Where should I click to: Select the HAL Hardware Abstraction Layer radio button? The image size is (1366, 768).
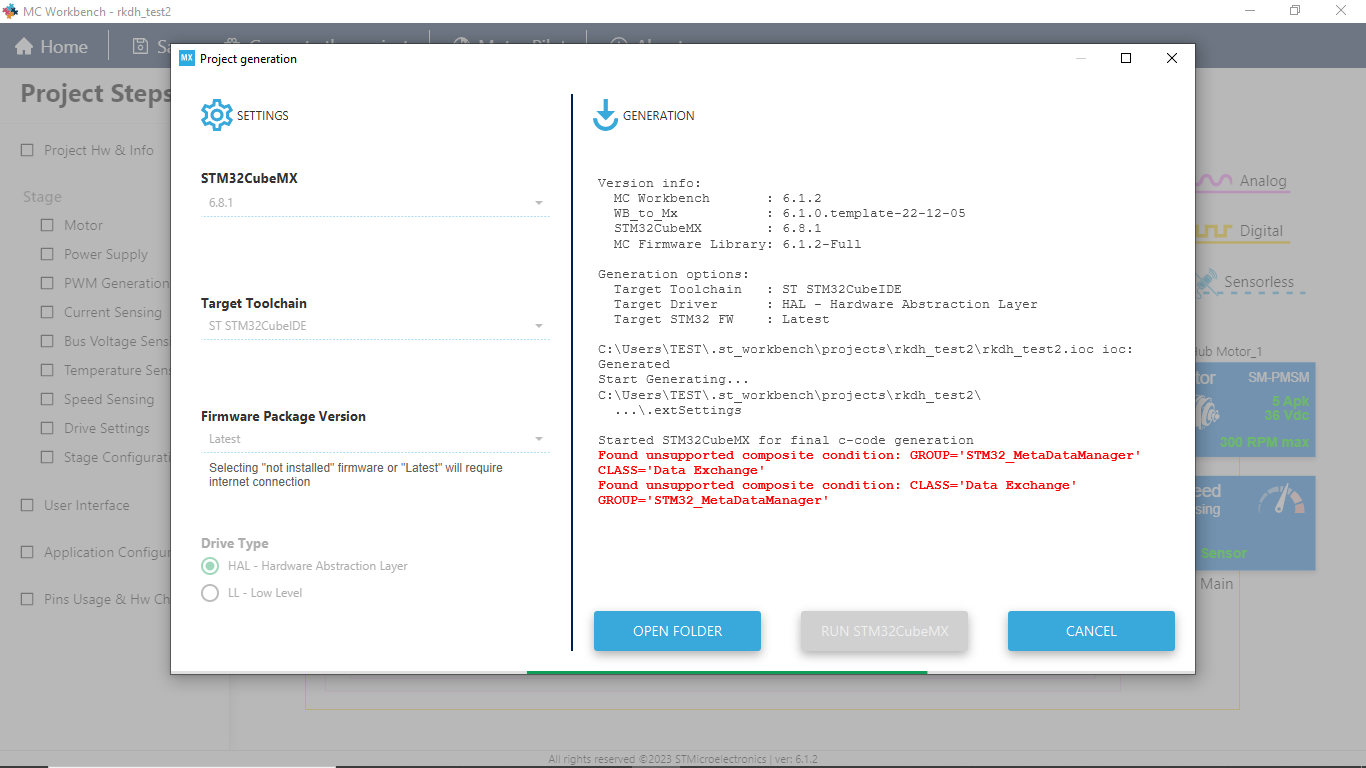point(210,566)
